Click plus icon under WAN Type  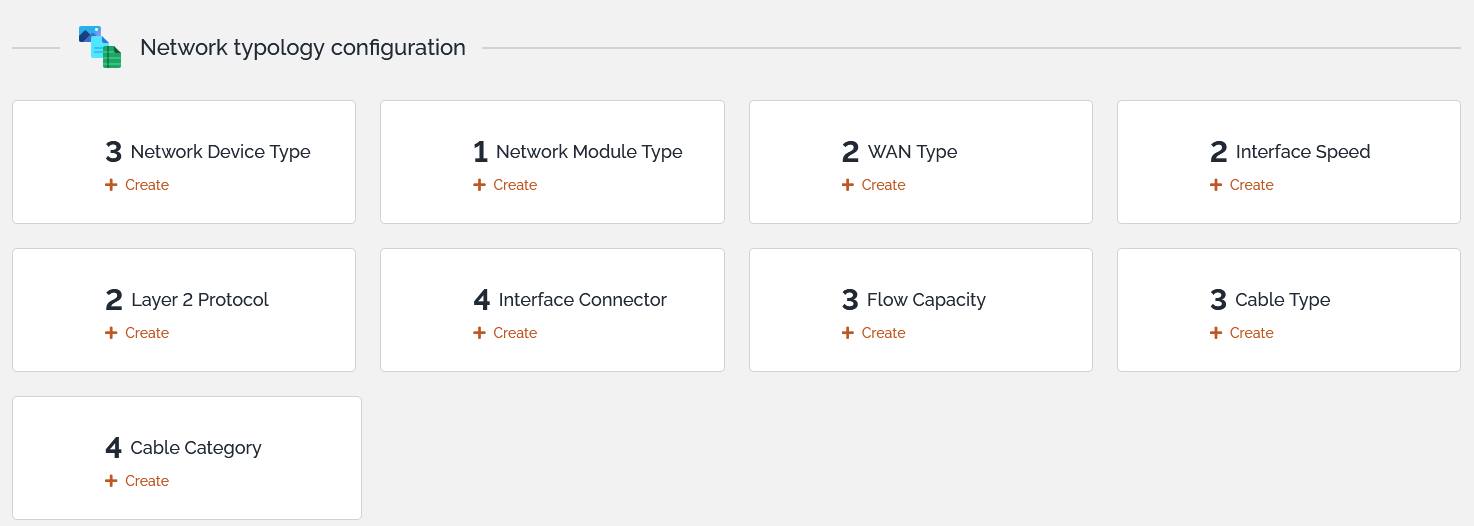click(x=848, y=185)
